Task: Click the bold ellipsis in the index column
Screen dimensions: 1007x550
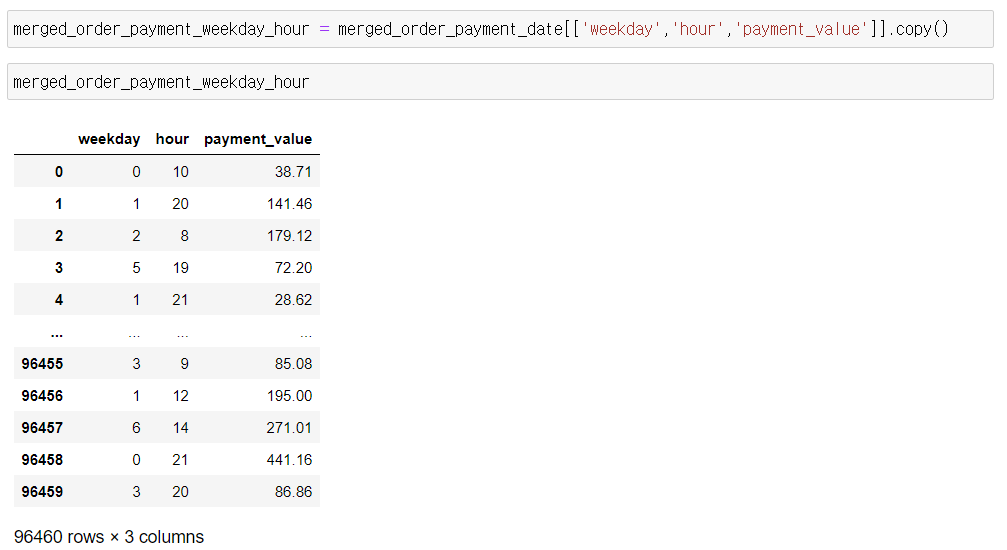Action: click(57, 333)
